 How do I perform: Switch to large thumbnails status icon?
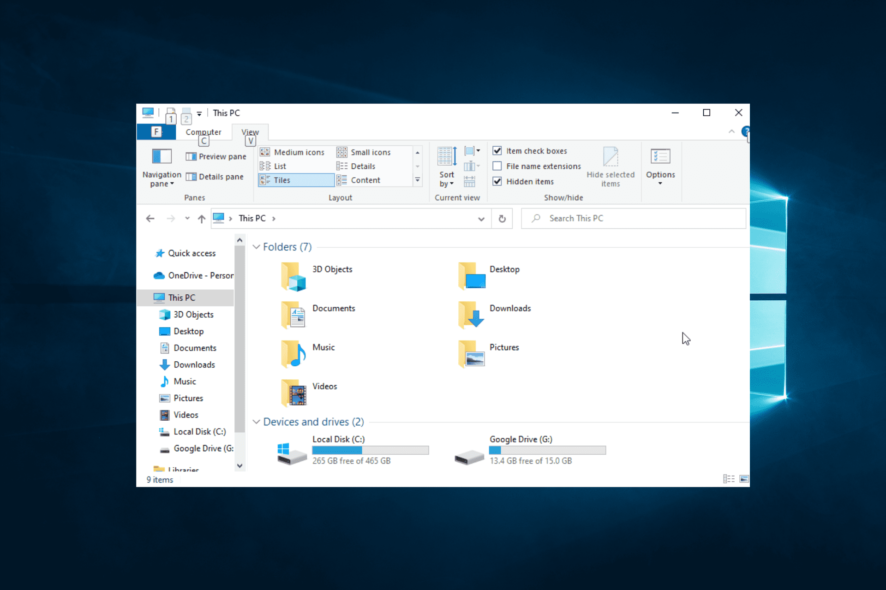[x=744, y=479]
